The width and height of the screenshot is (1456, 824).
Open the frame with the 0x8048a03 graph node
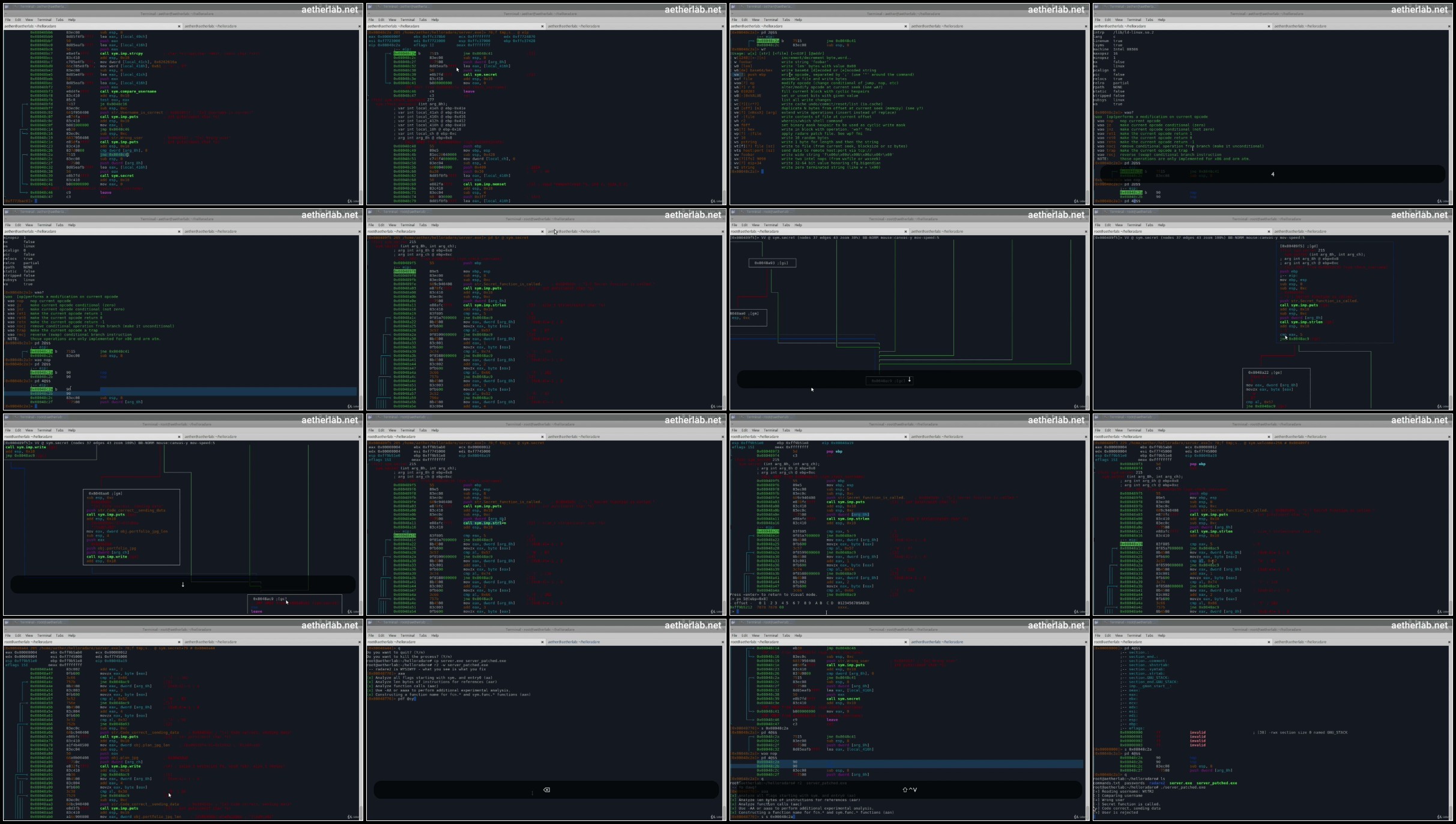tap(910, 310)
